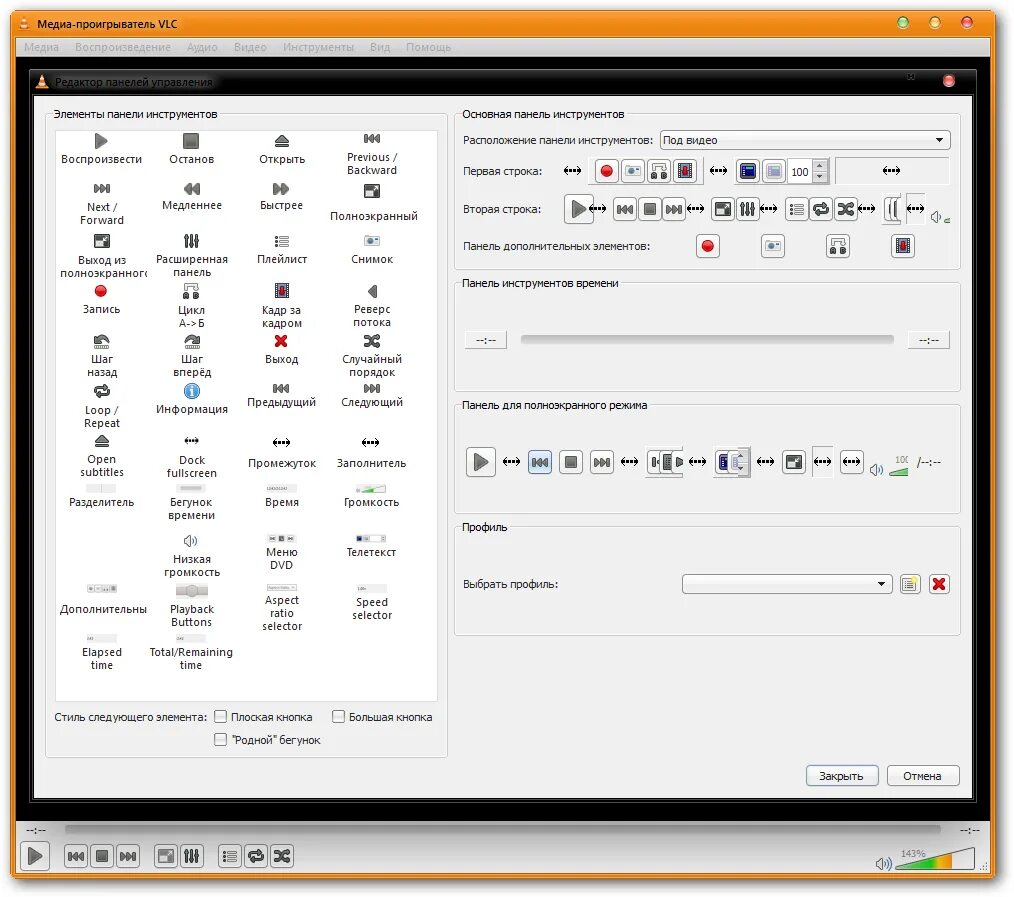
Task: Select the Цикл А->Б loop element
Action: (191, 306)
